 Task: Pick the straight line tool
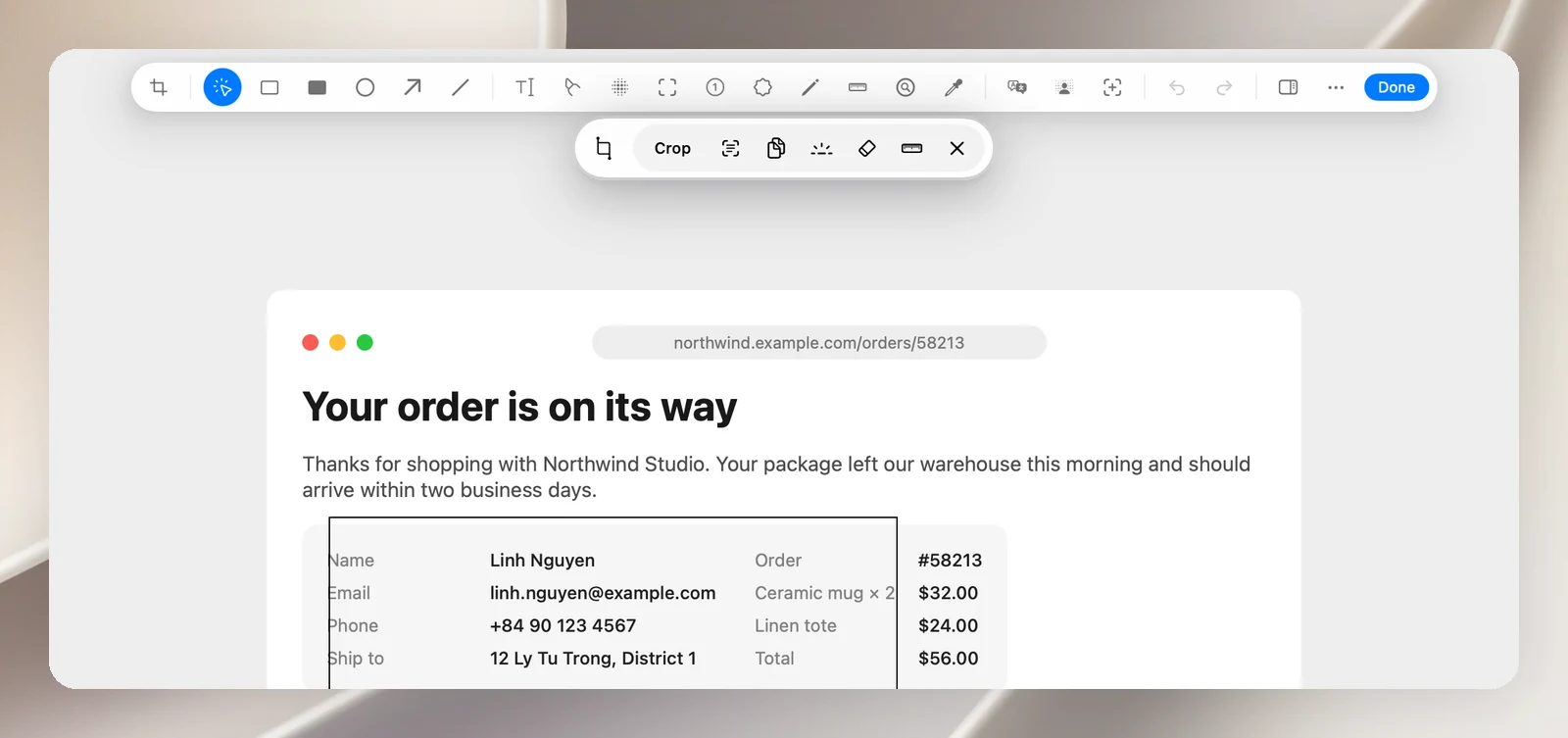tap(461, 87)
